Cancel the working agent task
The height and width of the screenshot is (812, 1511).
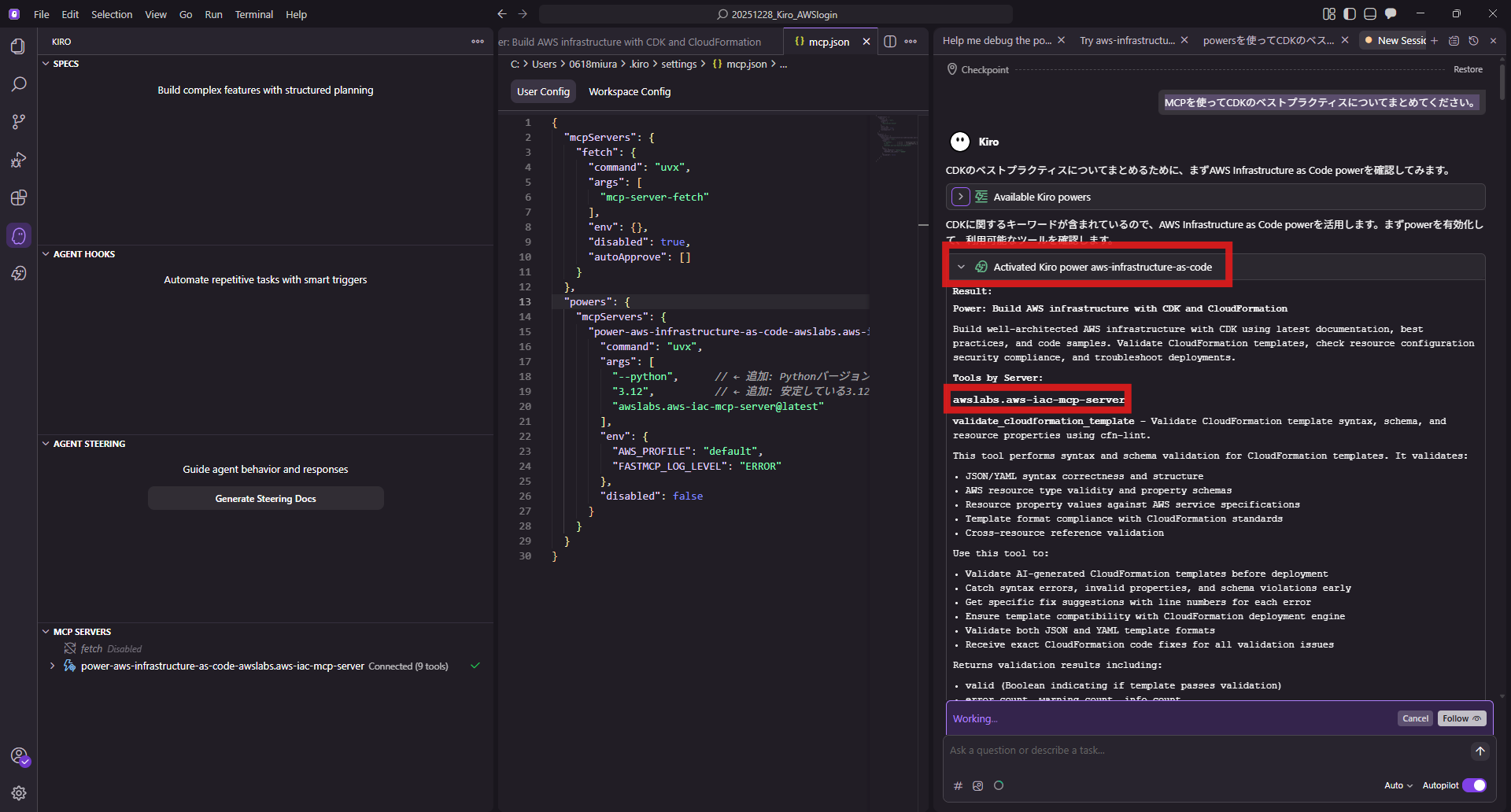click(x=1414, y=718)
